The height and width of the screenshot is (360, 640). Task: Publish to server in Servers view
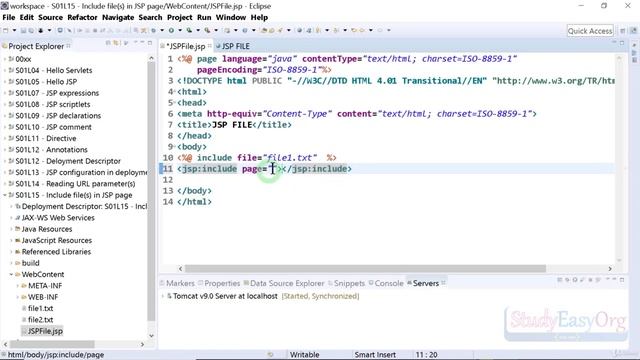[x=598, y=280]
